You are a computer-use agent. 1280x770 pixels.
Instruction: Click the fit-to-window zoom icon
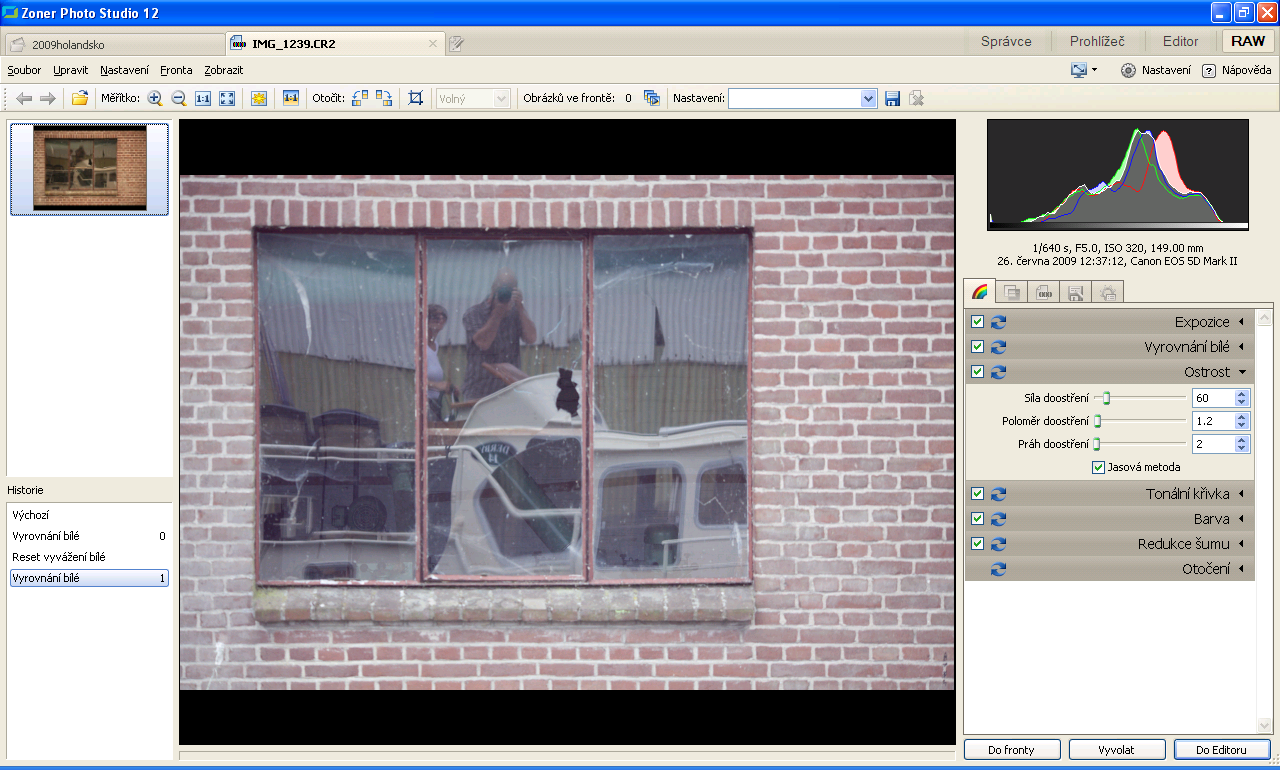[227, 98]
